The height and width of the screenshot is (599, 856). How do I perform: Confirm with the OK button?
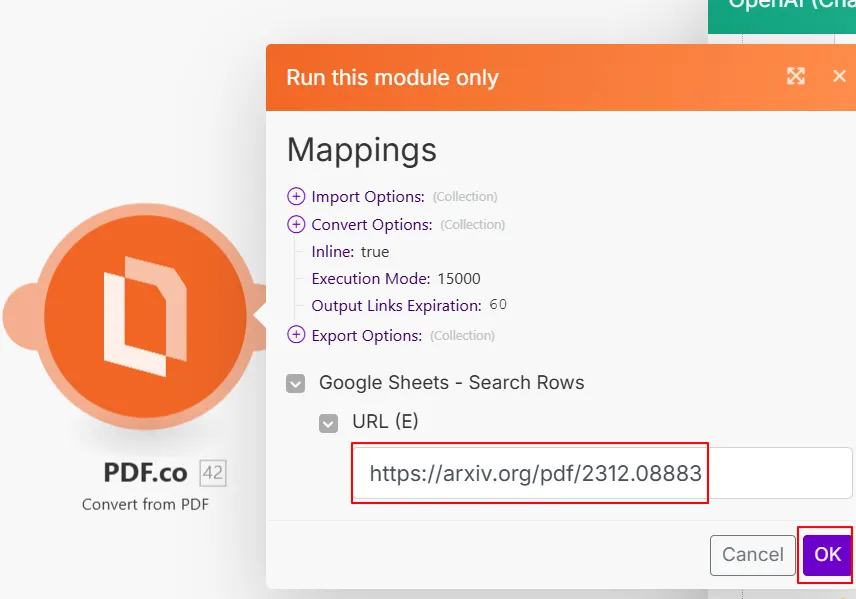point(828,555)
